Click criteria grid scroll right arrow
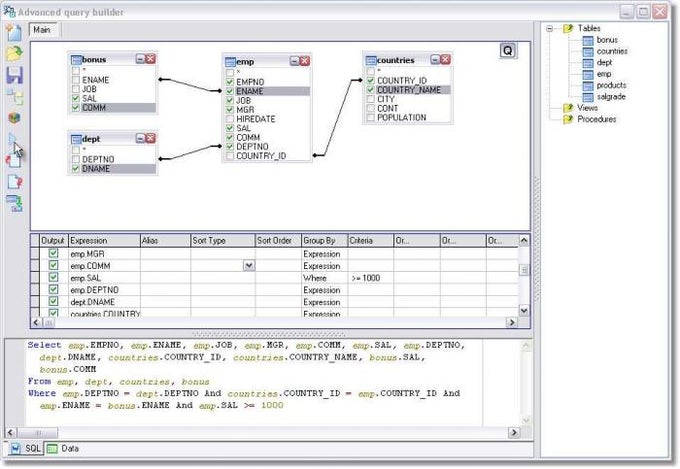The width and height of the screenshot is (680, 469). 512,322
